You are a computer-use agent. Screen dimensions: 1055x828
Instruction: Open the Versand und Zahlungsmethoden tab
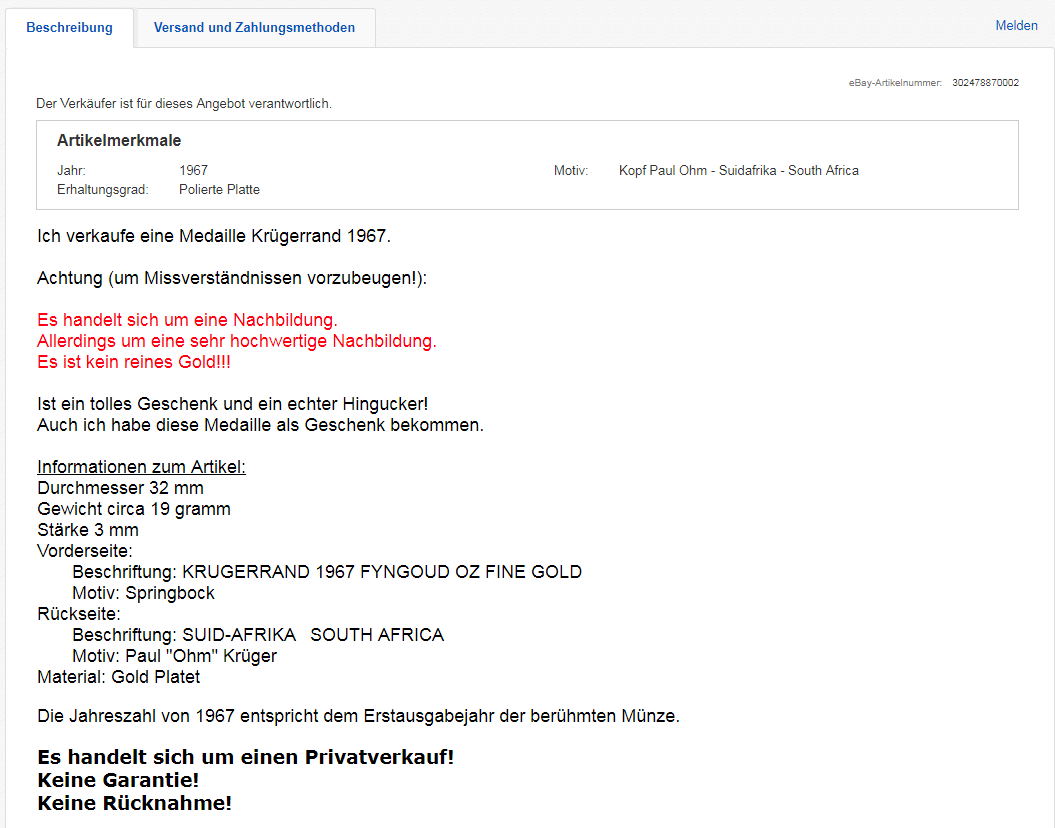(x=254, y=28)
